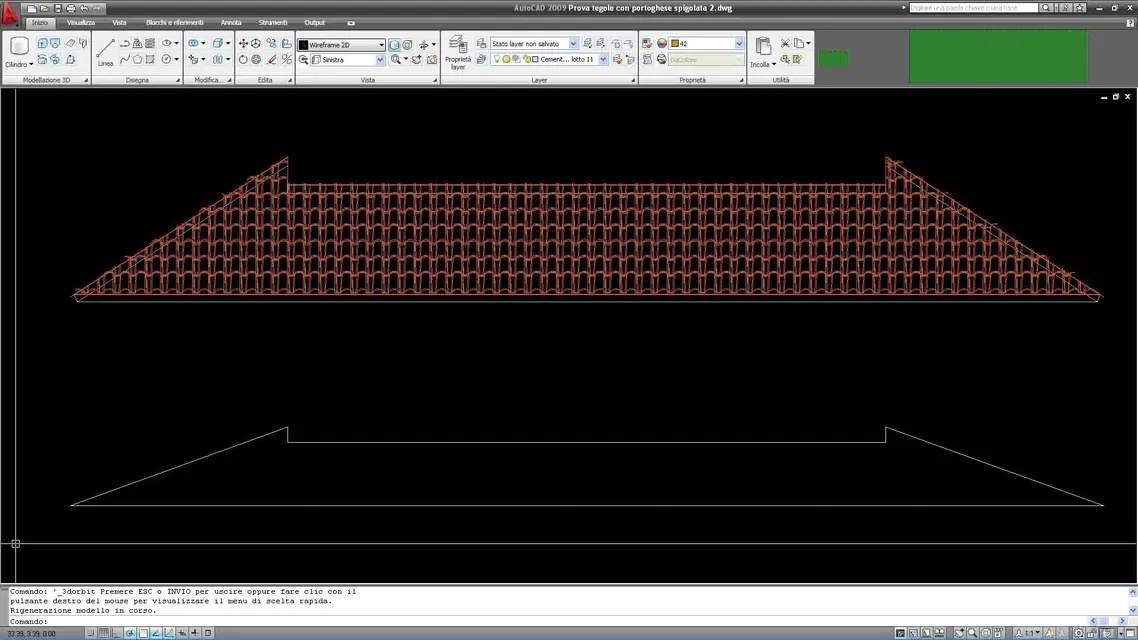Click the Move tool in Edita panel
This screenshot has width=1138, height=640.
(x=243, y=44)
